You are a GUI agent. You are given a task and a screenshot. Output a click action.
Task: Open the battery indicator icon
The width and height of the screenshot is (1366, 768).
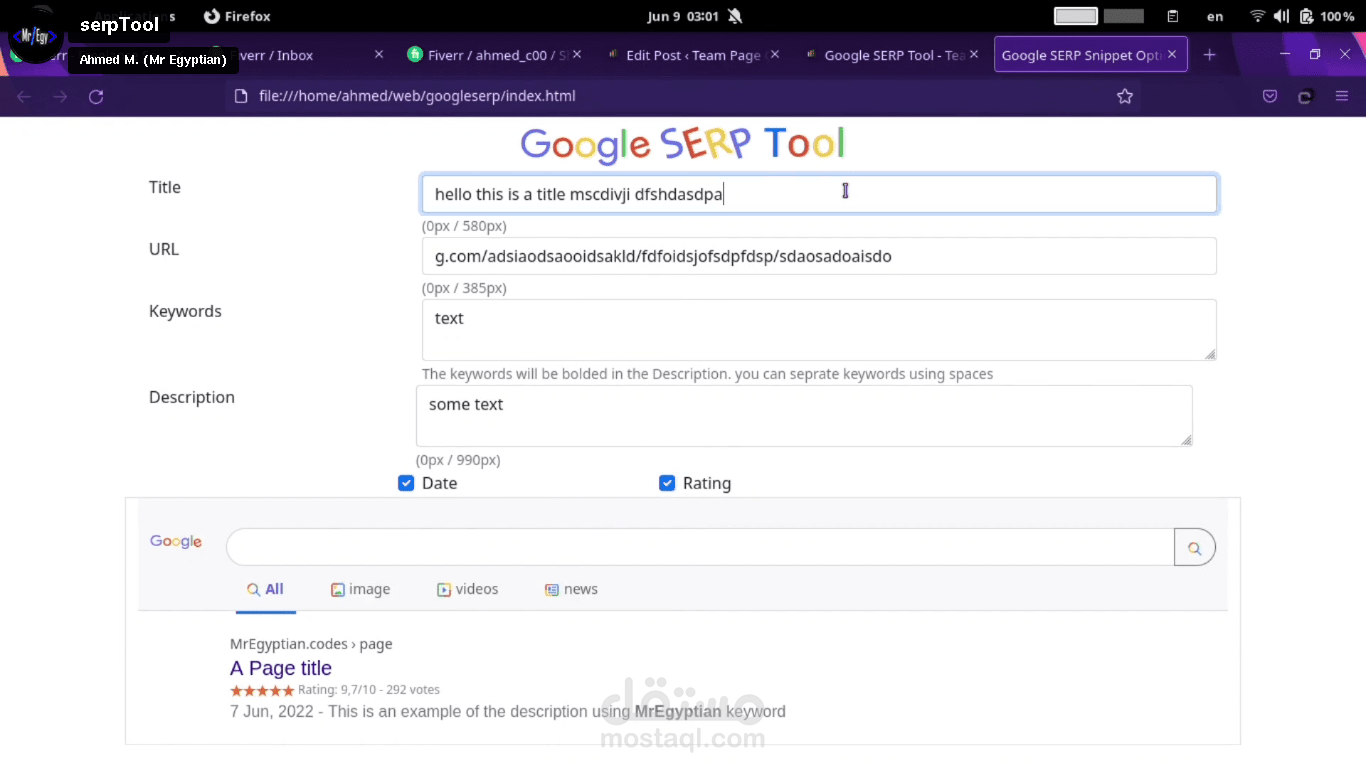coord(1306,16)
